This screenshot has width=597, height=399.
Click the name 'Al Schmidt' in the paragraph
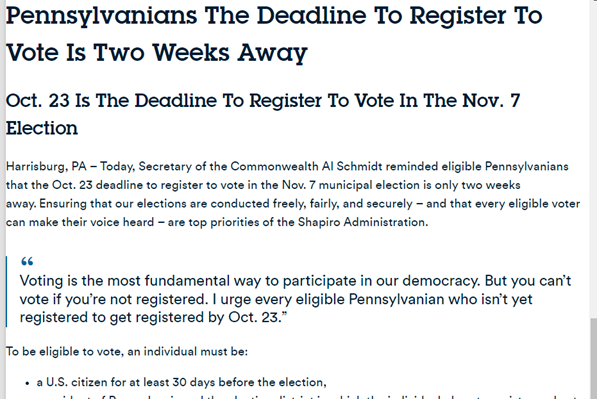pos(352,167)
